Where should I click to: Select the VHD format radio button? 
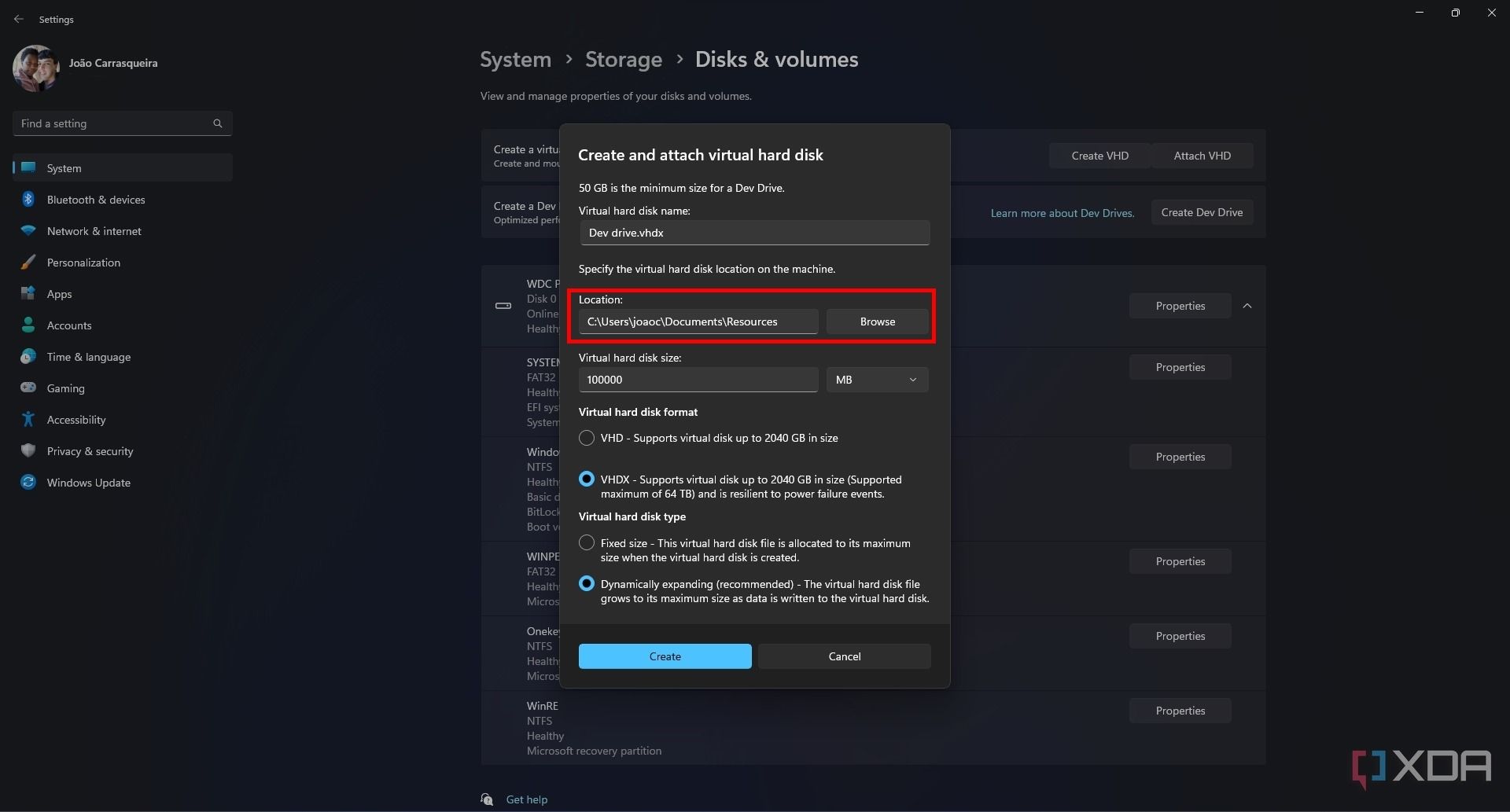(587, 438)
